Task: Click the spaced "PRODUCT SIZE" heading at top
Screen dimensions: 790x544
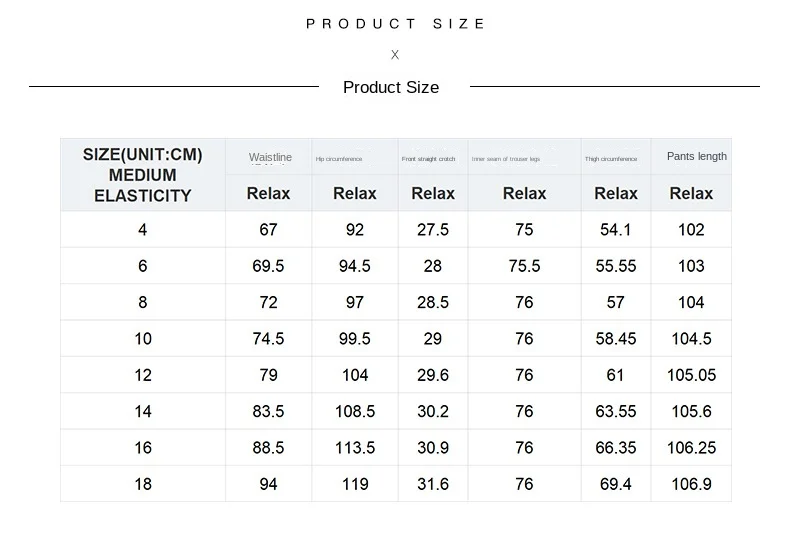Action: (396, 24)
